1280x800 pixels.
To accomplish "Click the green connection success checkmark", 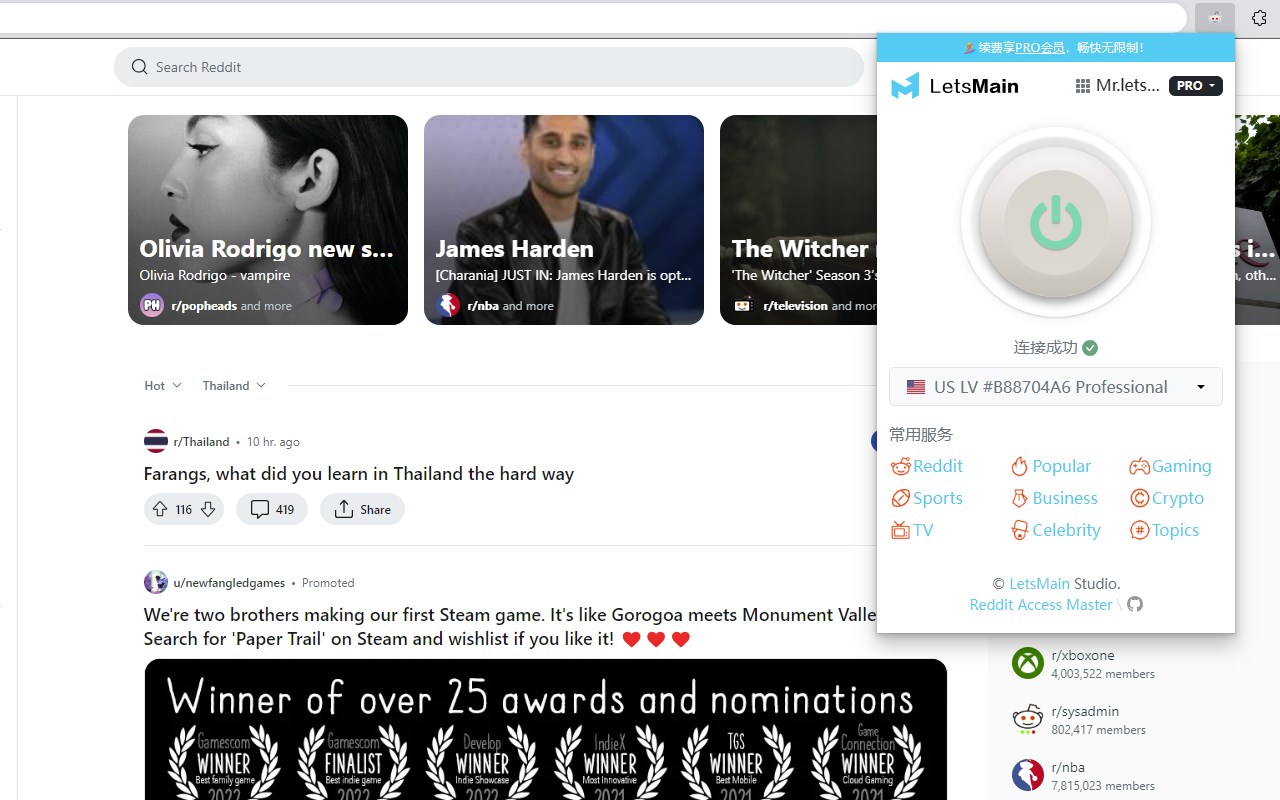I will pyautogui.click(x=1090, y=348).
